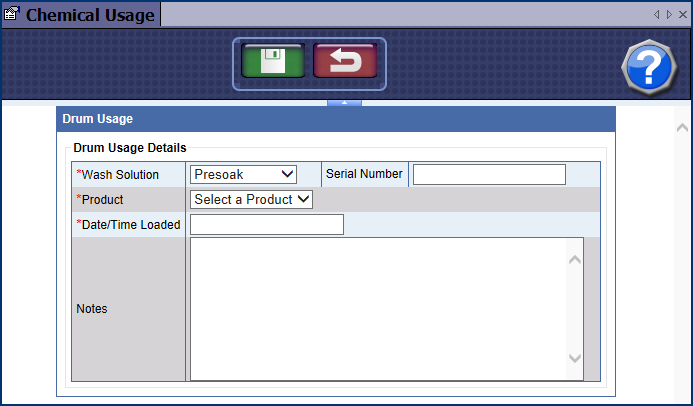
Task: Open the Wash Solution dropdown showing Presoak
Action: [x=244, y=174]
